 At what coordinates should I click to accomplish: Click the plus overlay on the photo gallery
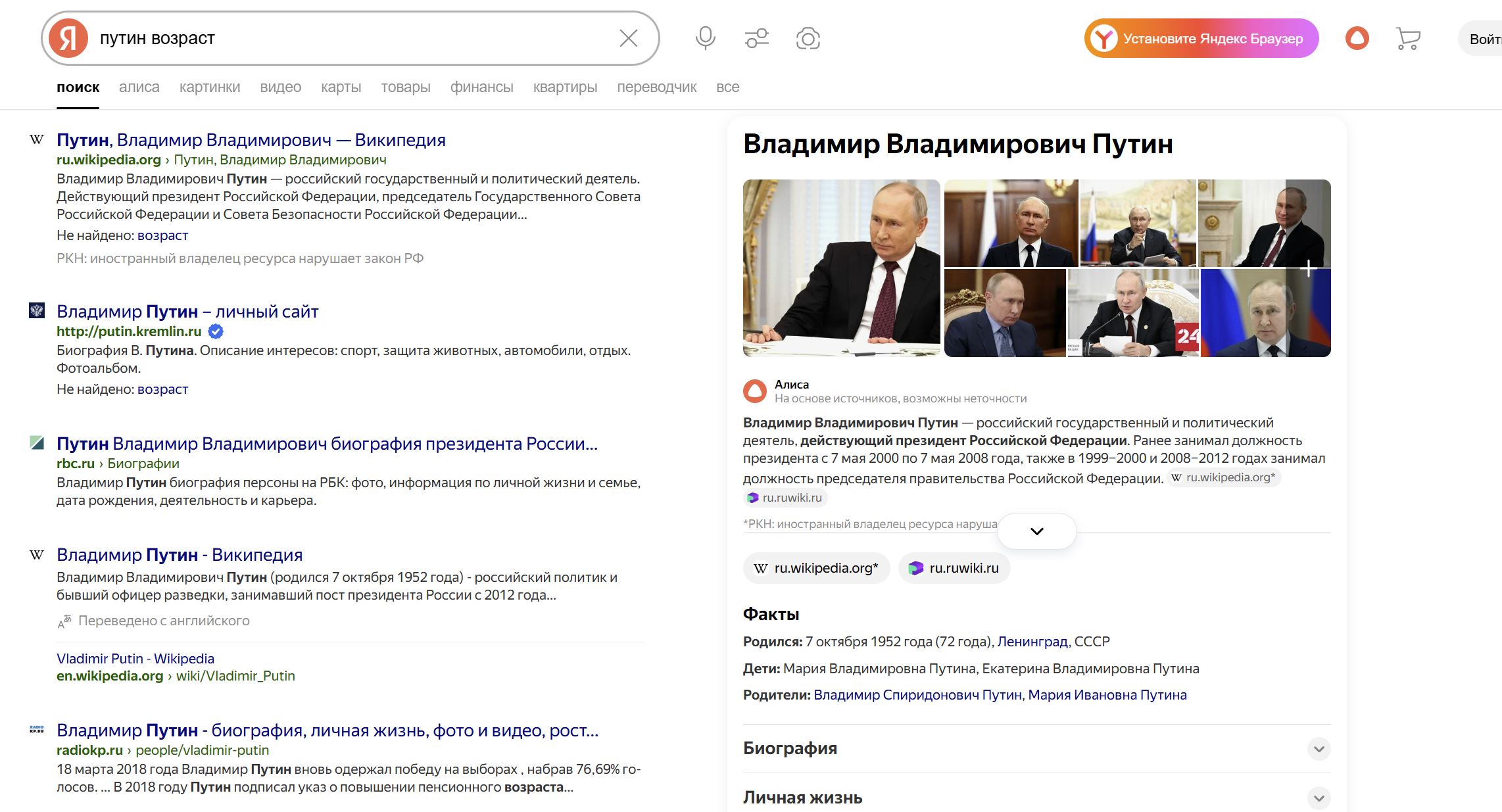(x=1309, y=268)
